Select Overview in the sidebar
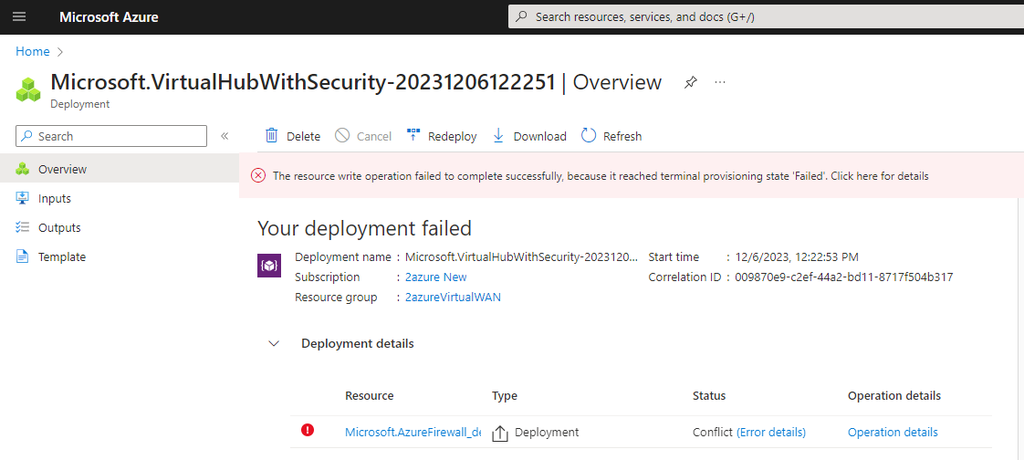1024x460 pixels. pyautogui.click(x=120, y=169)
